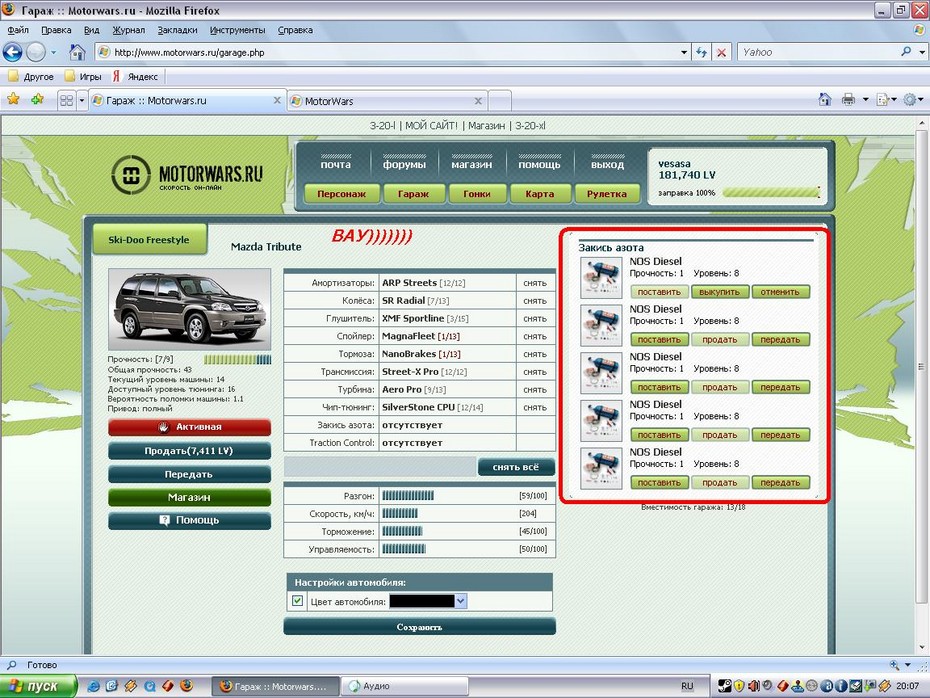Expand the search provider dropdown arrow
Screen dimensions: 930x698
pyautogui.click(x=922, y=52)
